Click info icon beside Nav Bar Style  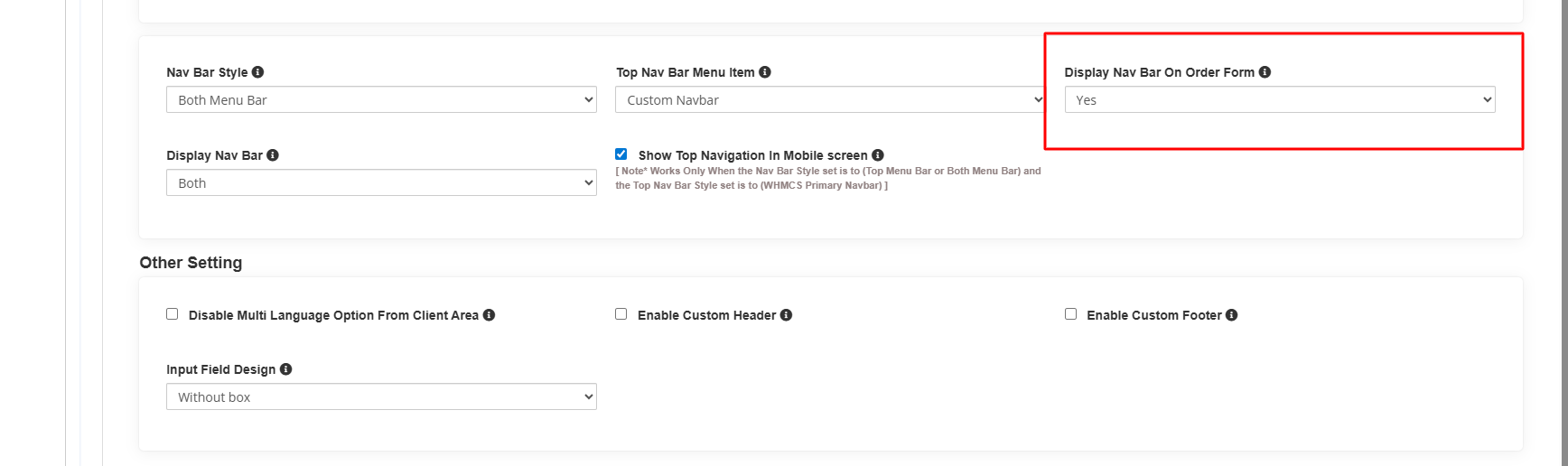tap(257, 72)
